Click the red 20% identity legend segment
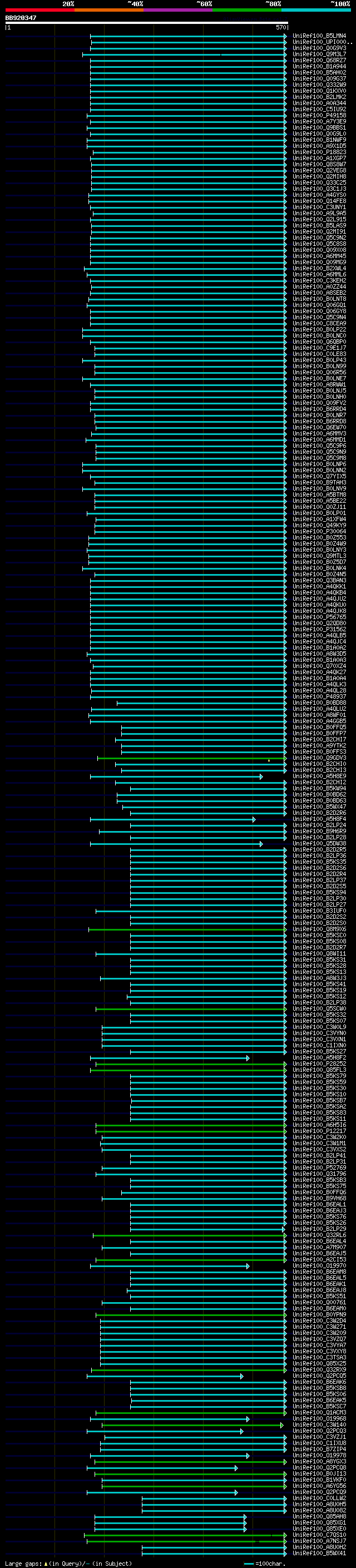This screenshot has height=1568, width=356. tap(39, 10)
